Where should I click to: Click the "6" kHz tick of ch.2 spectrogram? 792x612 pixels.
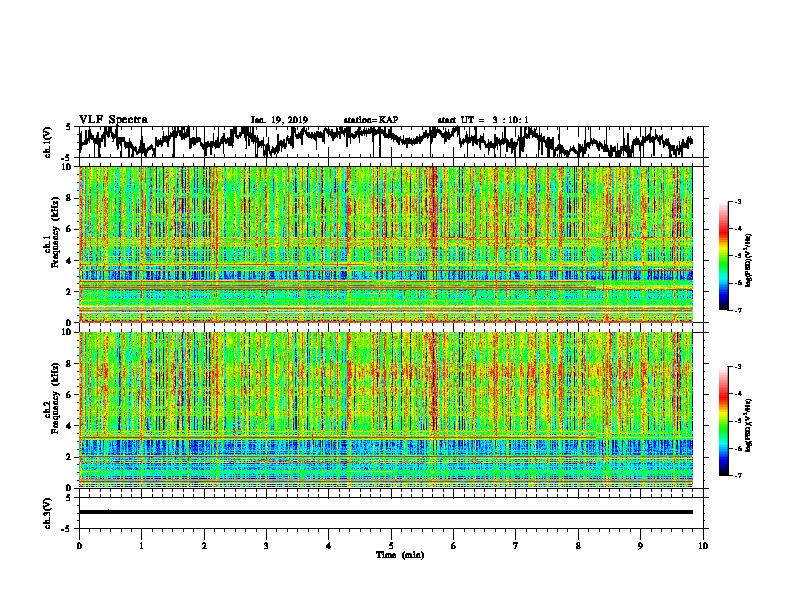point(69,395)
